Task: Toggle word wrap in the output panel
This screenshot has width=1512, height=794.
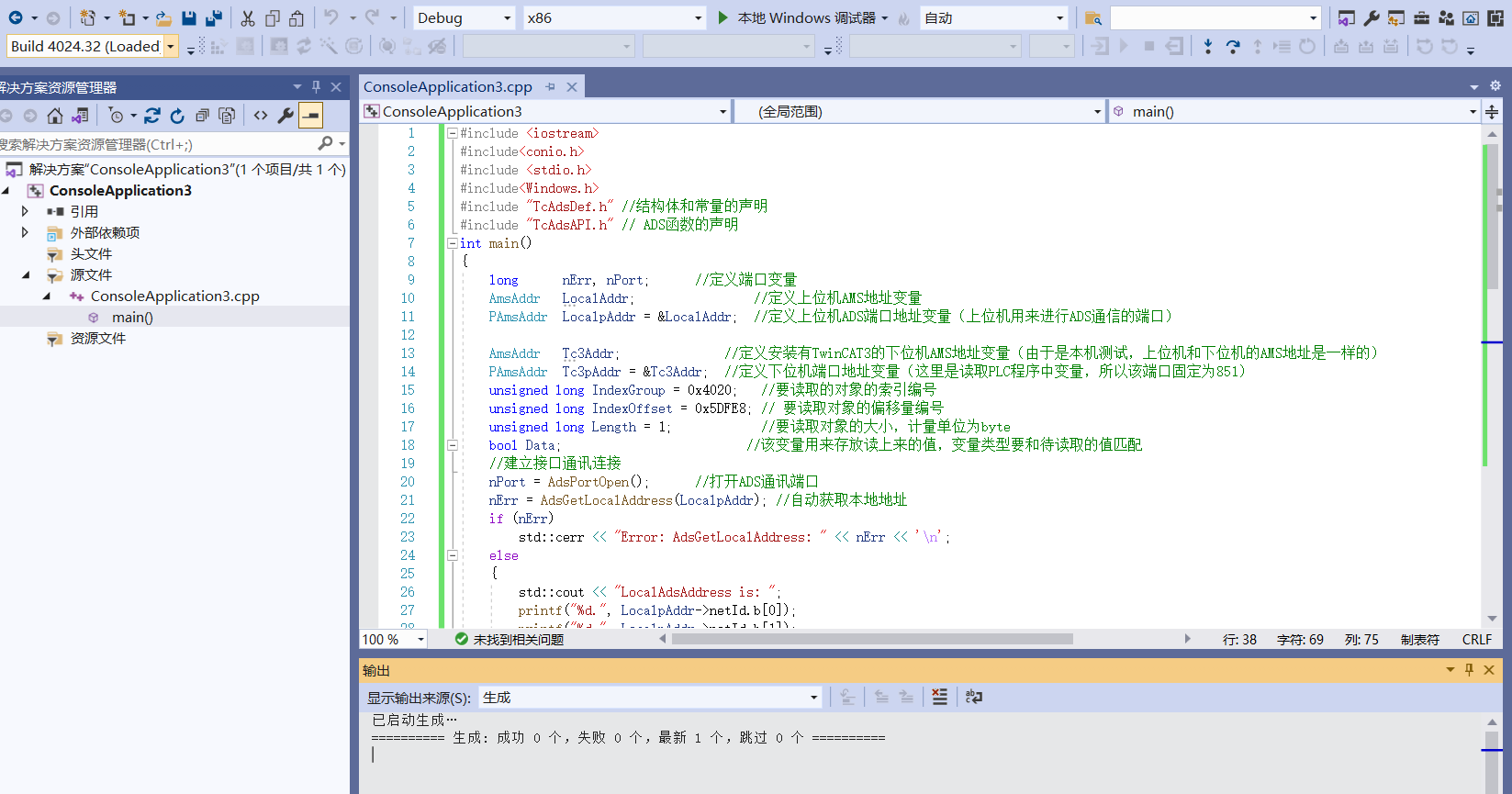Action: (x=974, y=698)
